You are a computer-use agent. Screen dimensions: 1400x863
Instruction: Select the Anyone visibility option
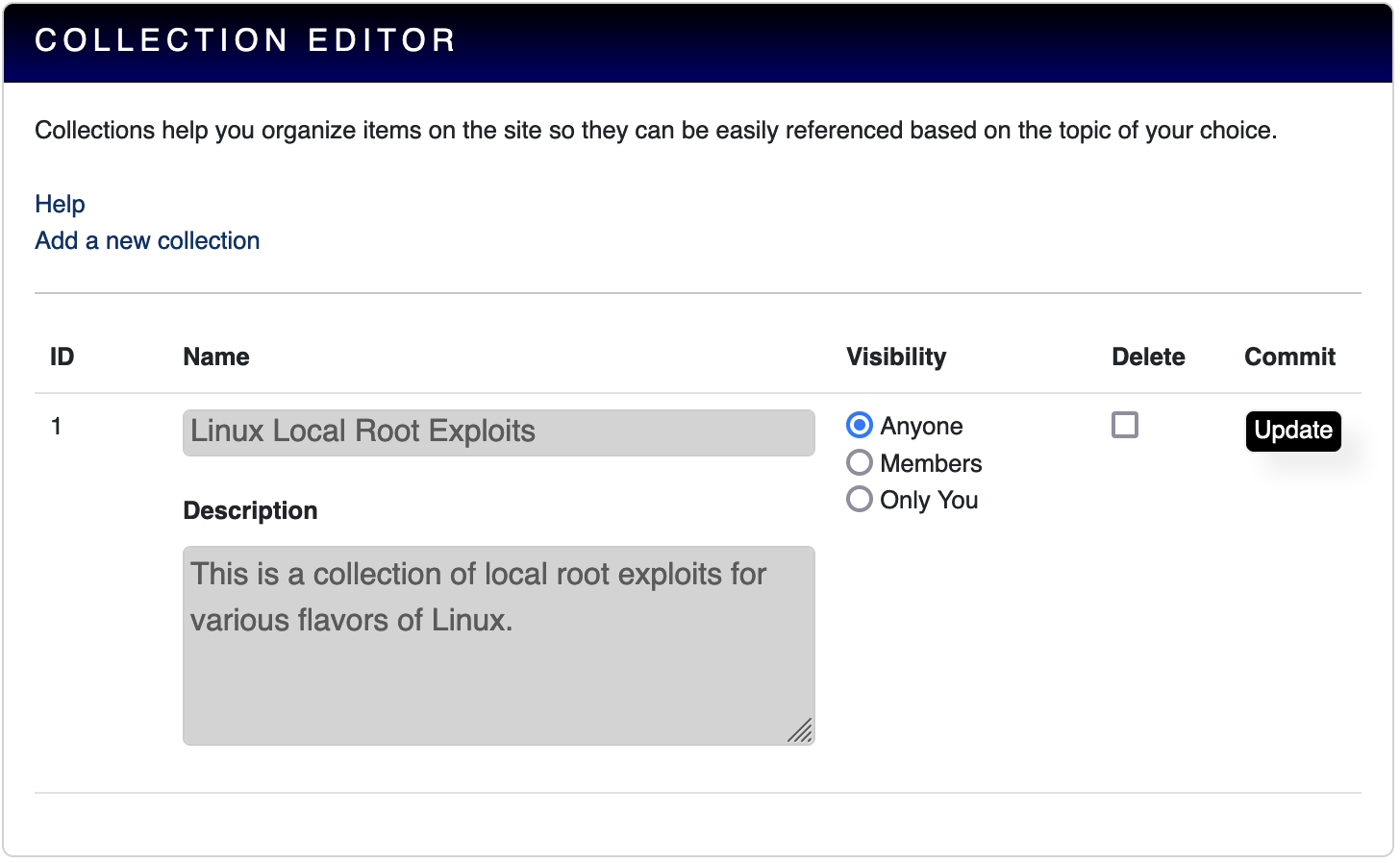pos(860,425)
